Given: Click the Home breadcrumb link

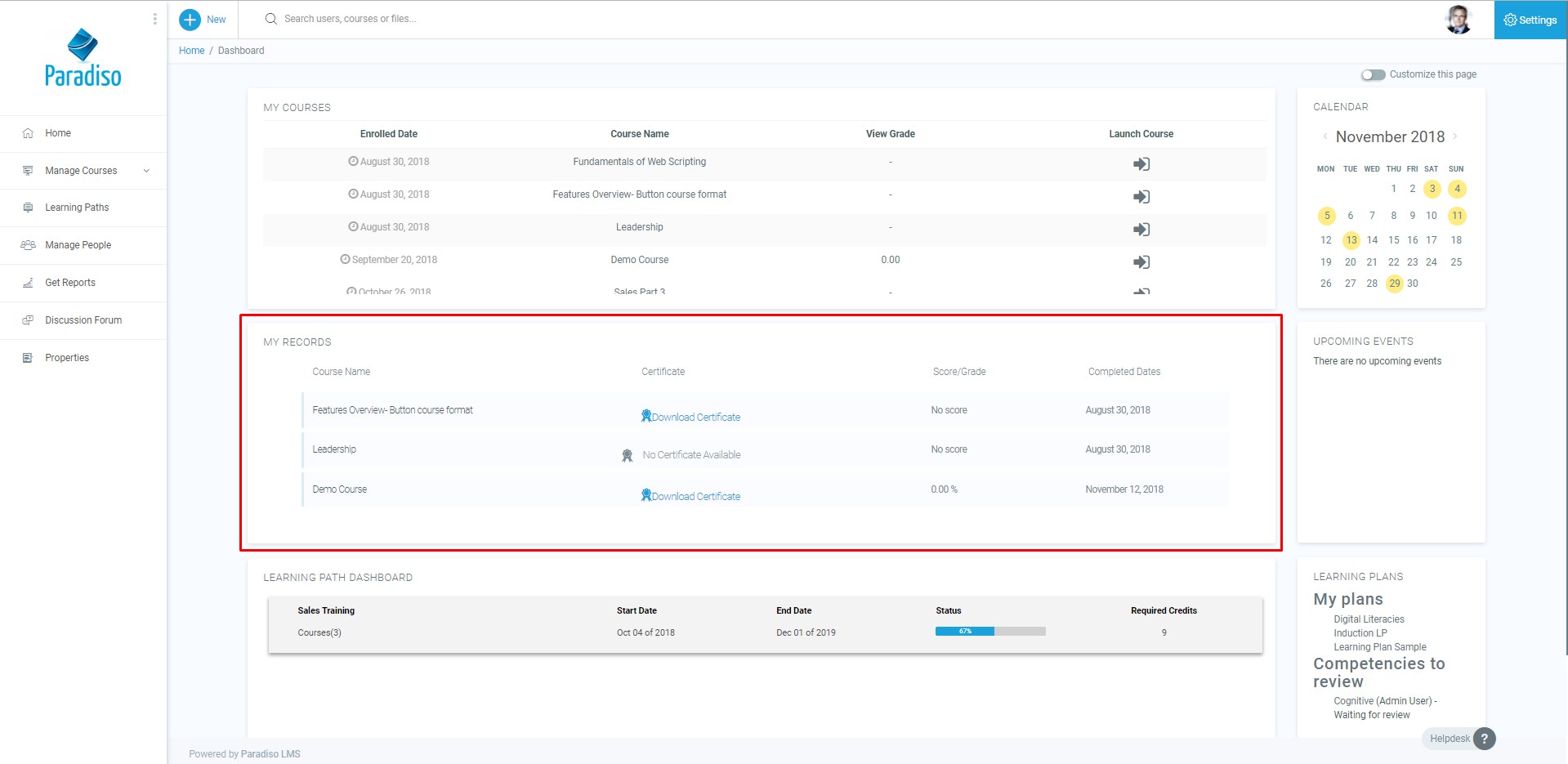Looking at the screenshot, I should click(x=191, y=51).
